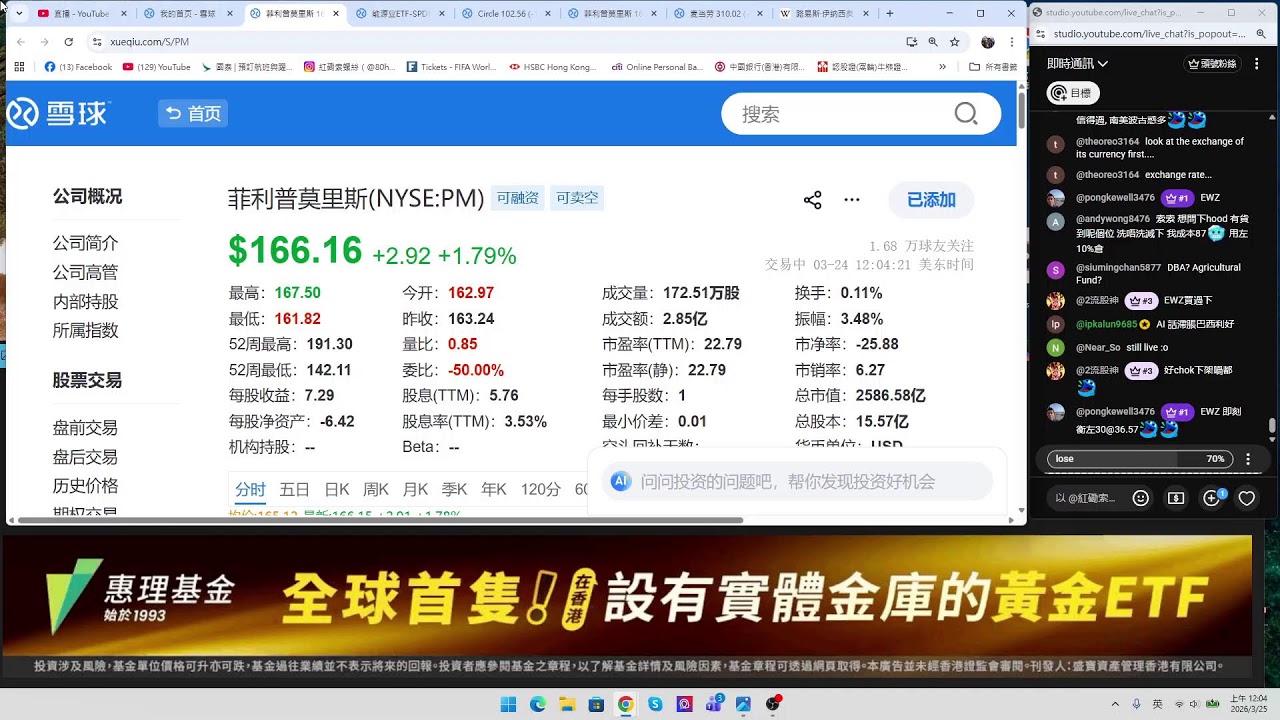
Task: Click the Xueqiu search box
Action: tap(861, 114)
